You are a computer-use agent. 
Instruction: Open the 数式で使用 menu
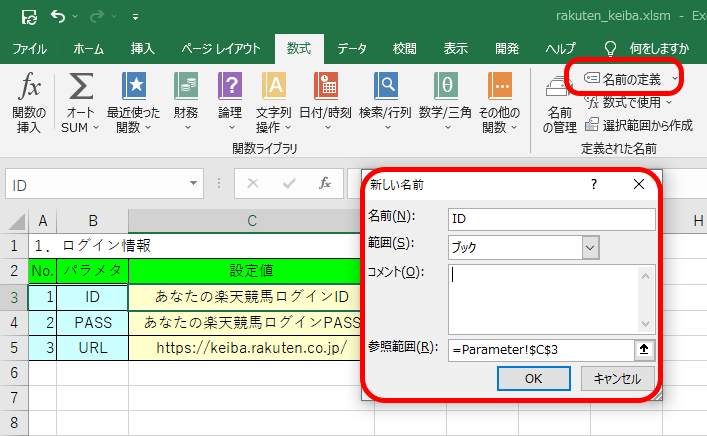pos(628,102)
